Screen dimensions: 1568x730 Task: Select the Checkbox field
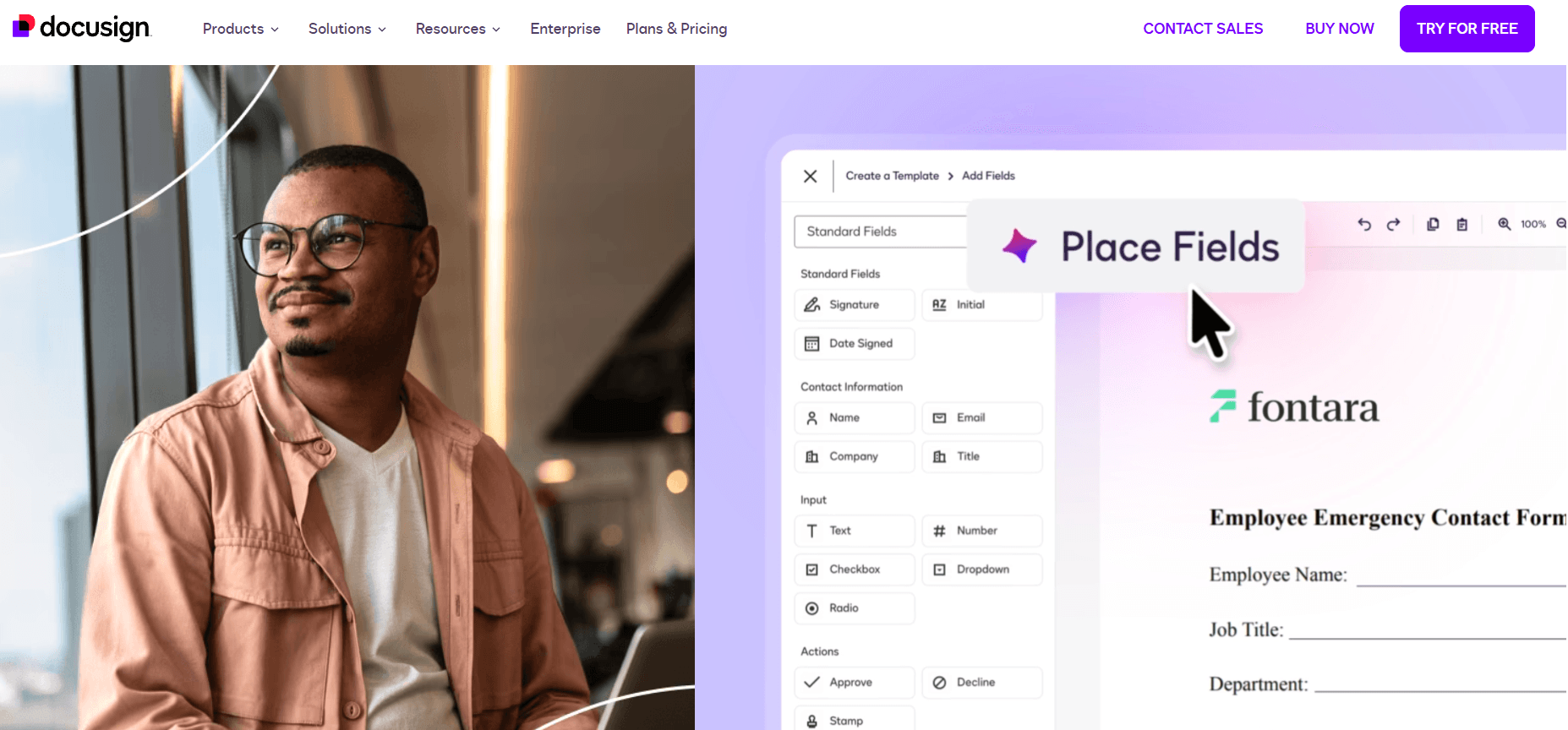pos(855,570)
